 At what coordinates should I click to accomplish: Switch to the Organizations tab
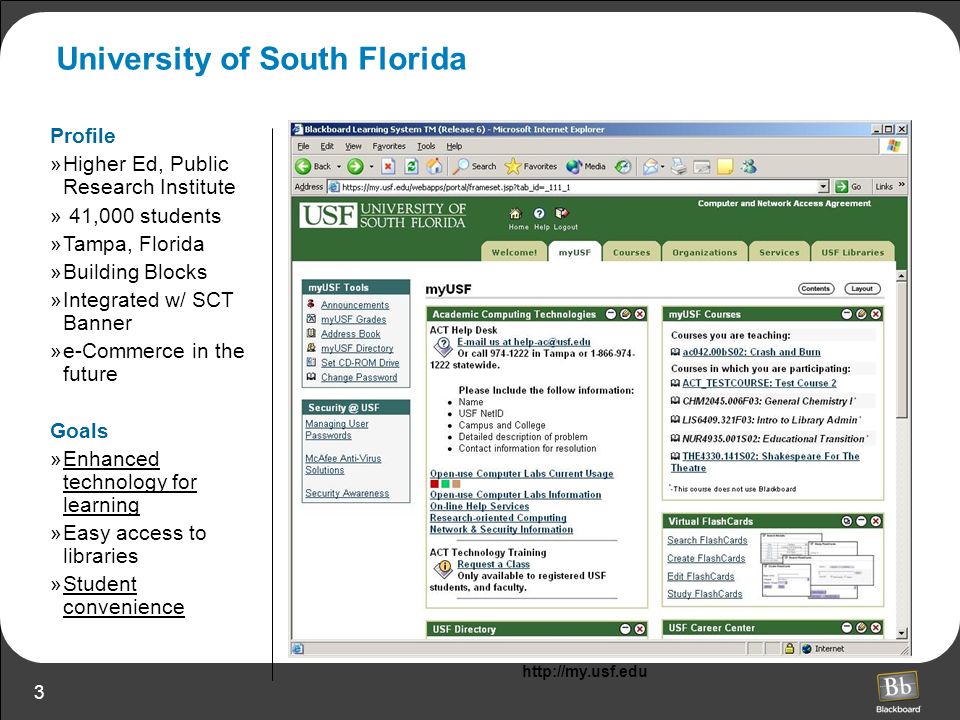(705, 252)
